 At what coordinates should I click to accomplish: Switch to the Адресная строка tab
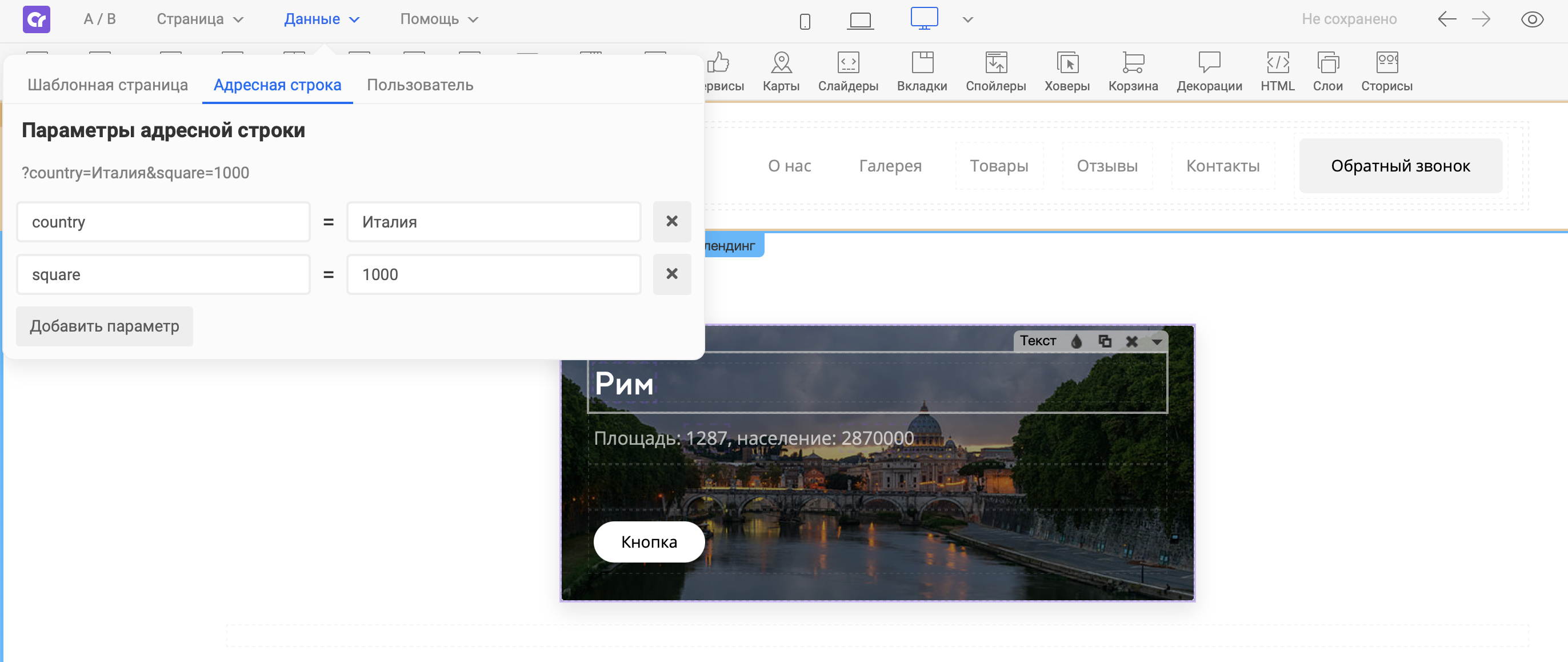coord(277,85)
